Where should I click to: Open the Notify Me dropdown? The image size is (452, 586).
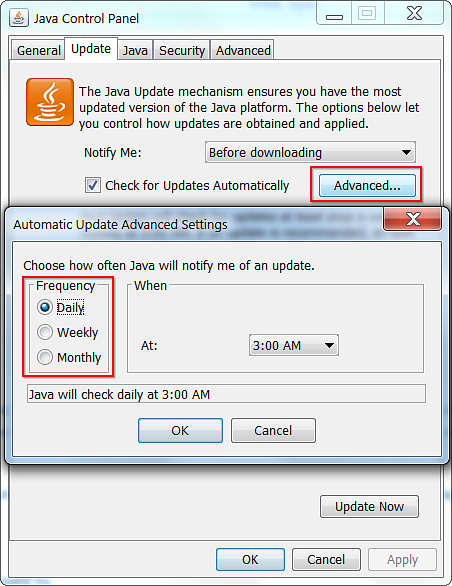[x=310, y=152]
